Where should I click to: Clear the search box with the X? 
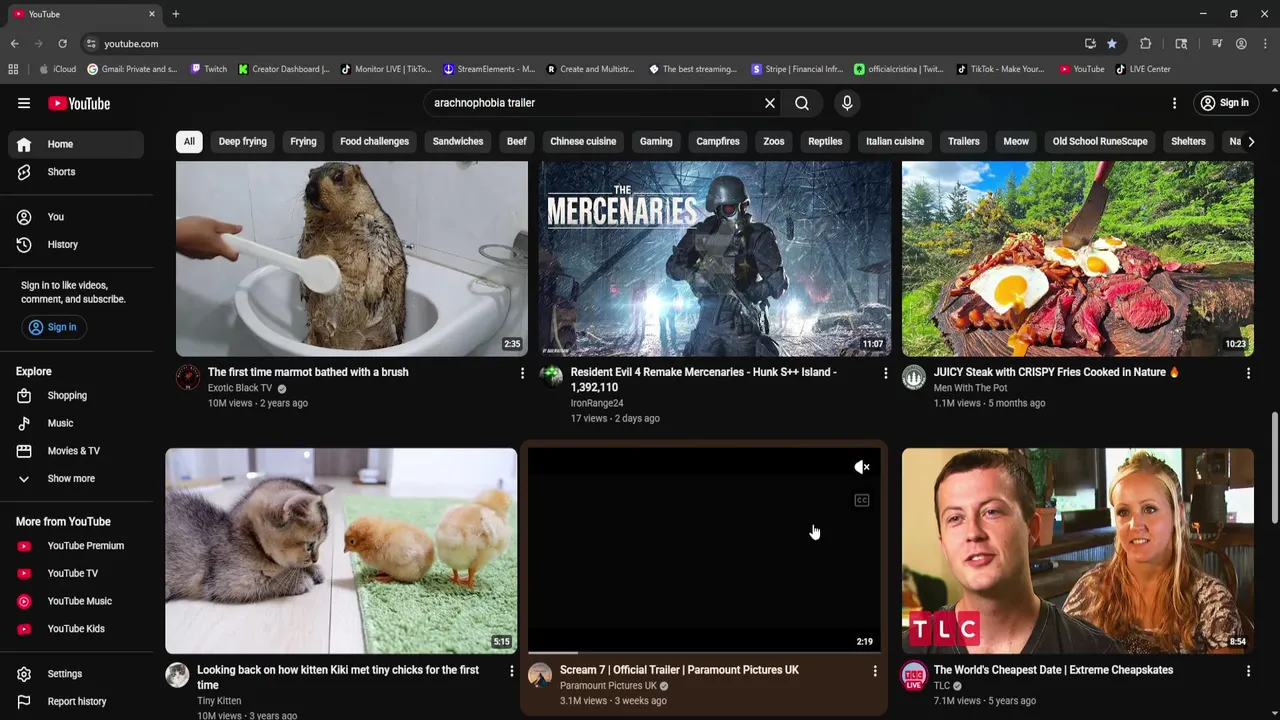pos(770,103)
